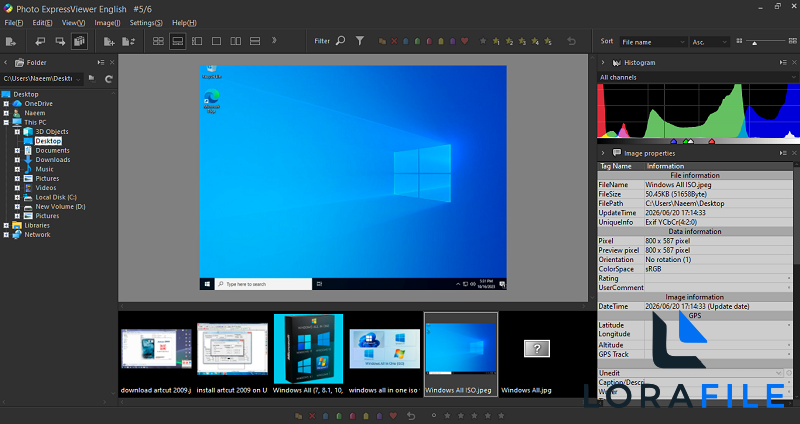This screenshot has width=800, height=424.
Task: Filter by heart favorite icon in toolbar
Action: pos(465,41)
